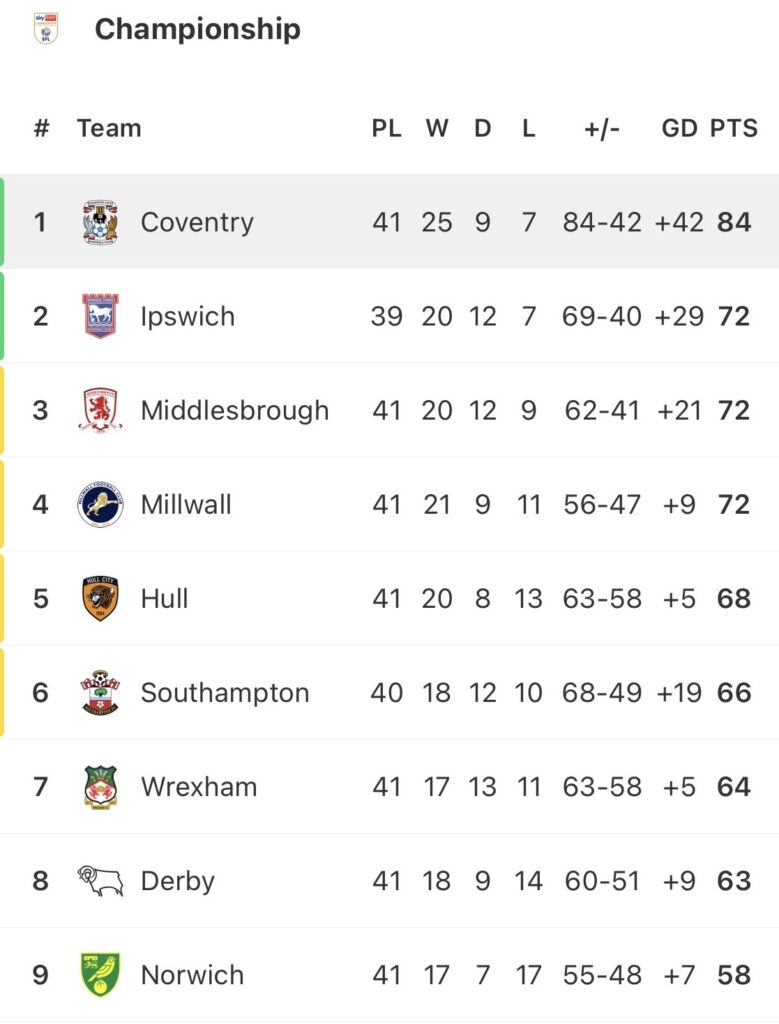Tap the Coventry club crest
Screen dimensions: 779x1024
pyautogui.click(x=100, y=222)
